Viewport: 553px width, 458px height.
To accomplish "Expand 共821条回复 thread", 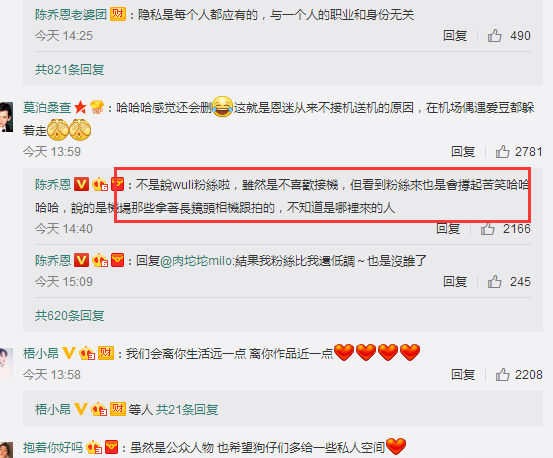I will coord(69,69).
